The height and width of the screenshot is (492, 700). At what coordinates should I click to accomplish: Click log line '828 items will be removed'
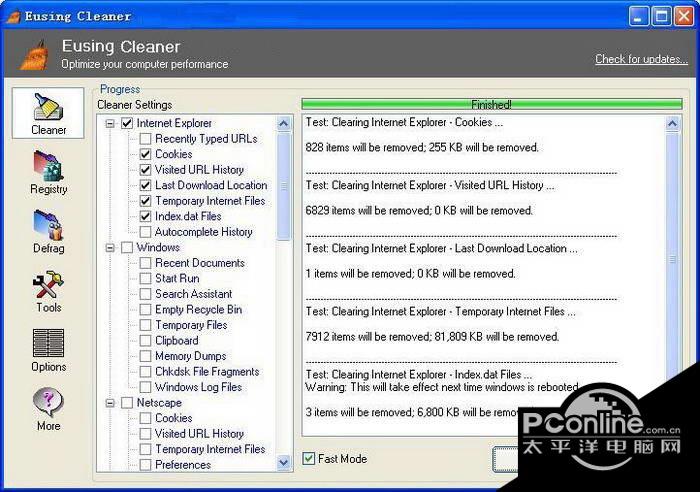click(422, 147)
